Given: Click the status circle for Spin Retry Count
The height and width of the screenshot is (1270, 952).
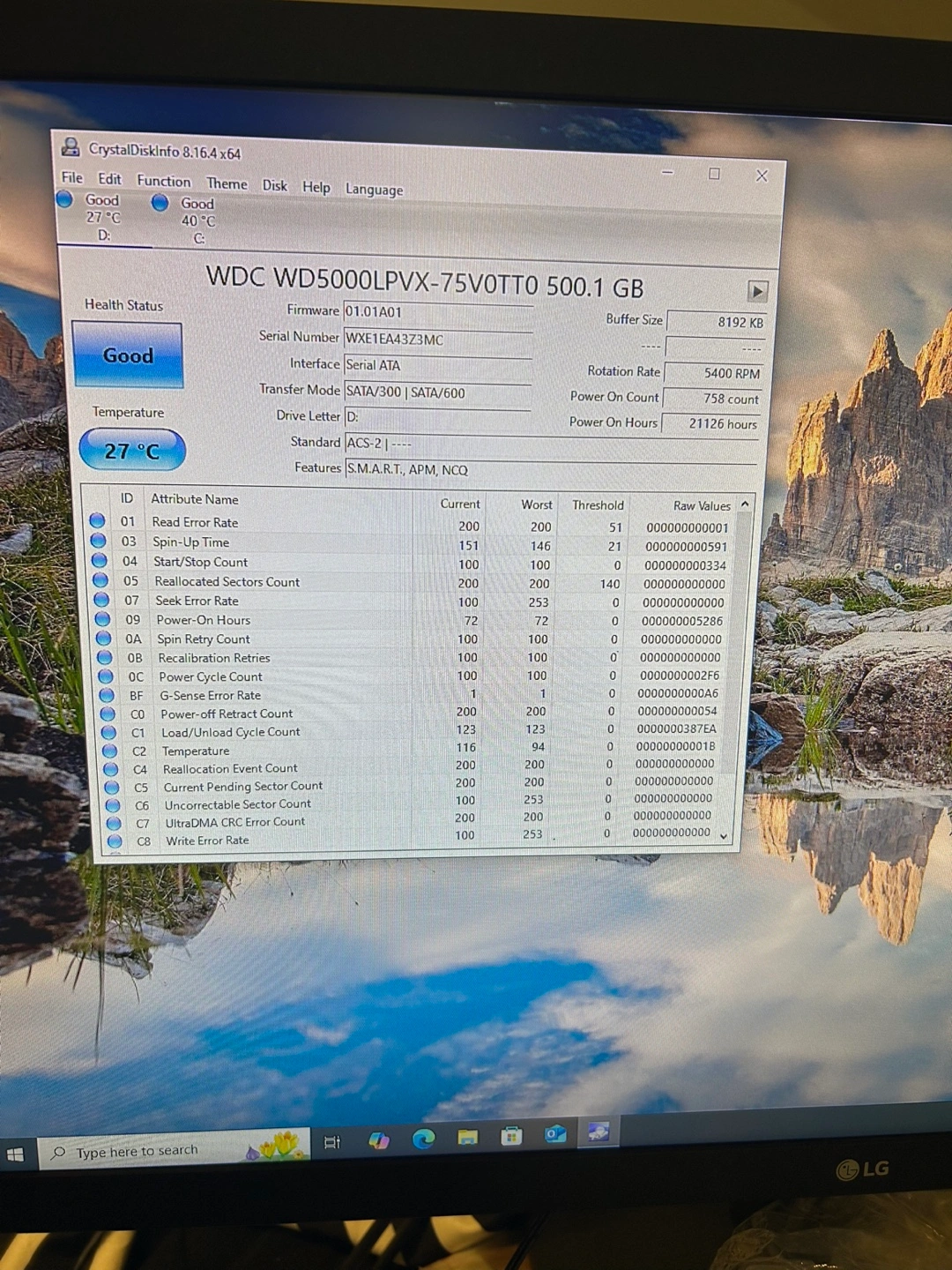Looking at the screenshot, I should (x=103, y=639).
